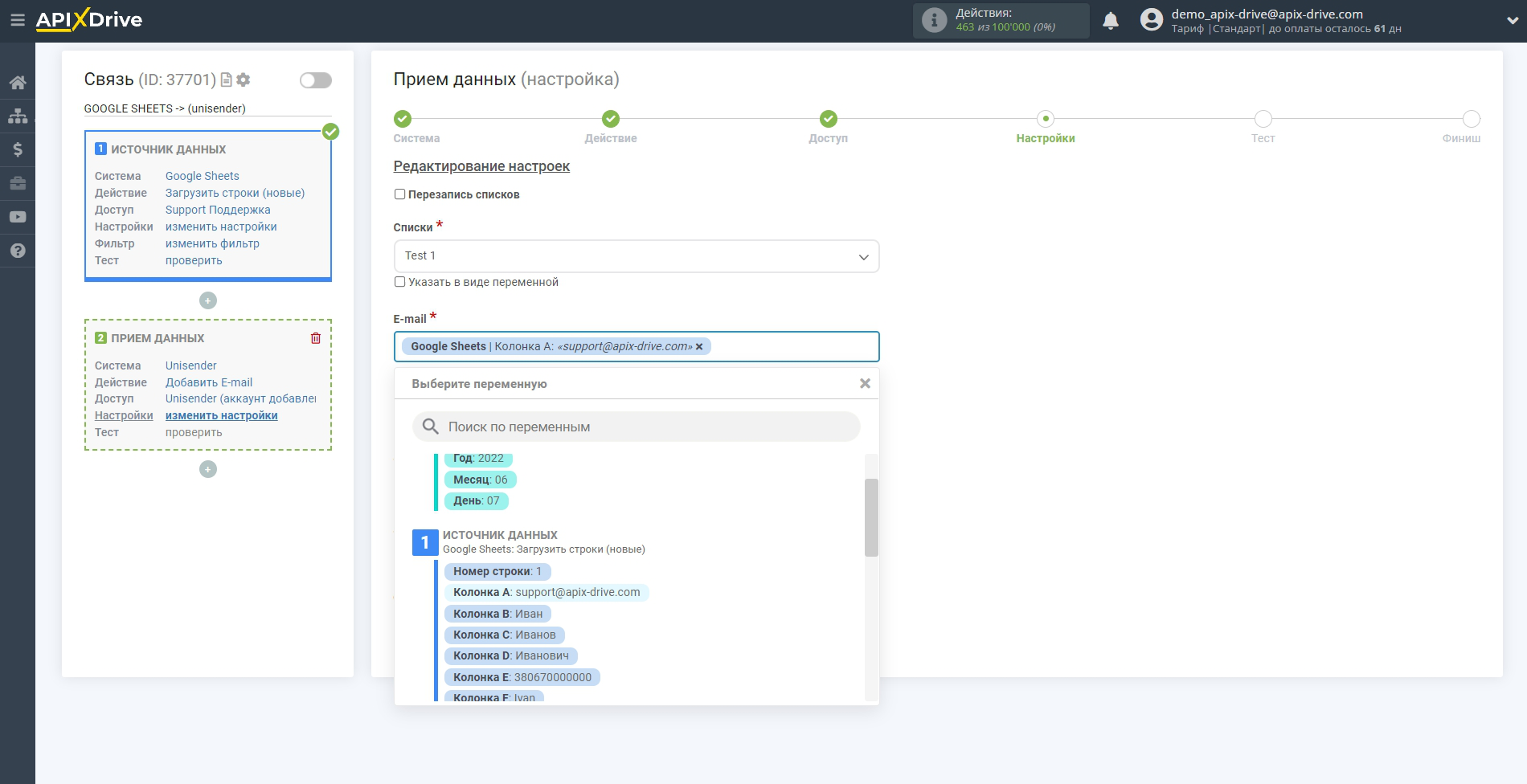This screenshot has width=1527, height=784.
Task: Click the connection name GOOGLE SHEETS -> (unisender)
Action: click(x=165, y=108)
